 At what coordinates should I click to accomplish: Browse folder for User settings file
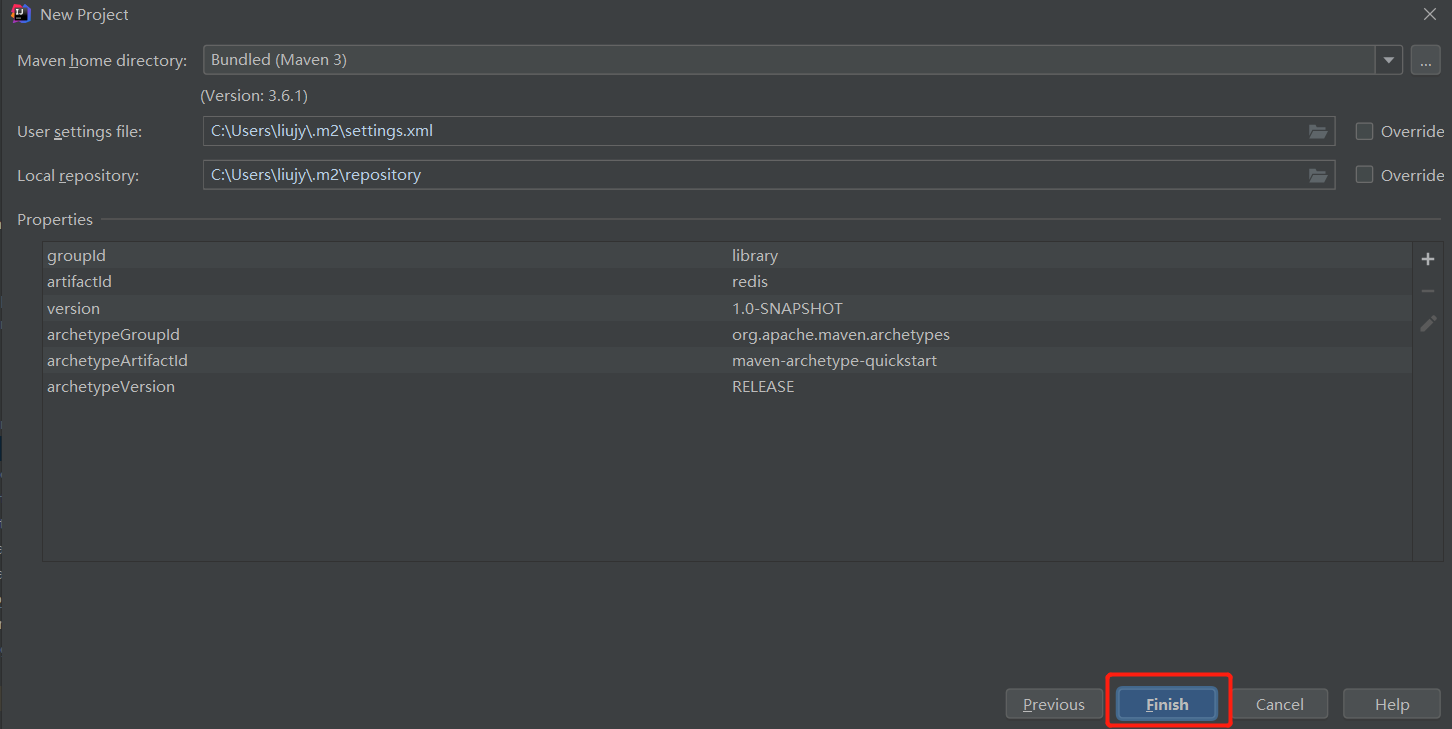(1318, 131)
